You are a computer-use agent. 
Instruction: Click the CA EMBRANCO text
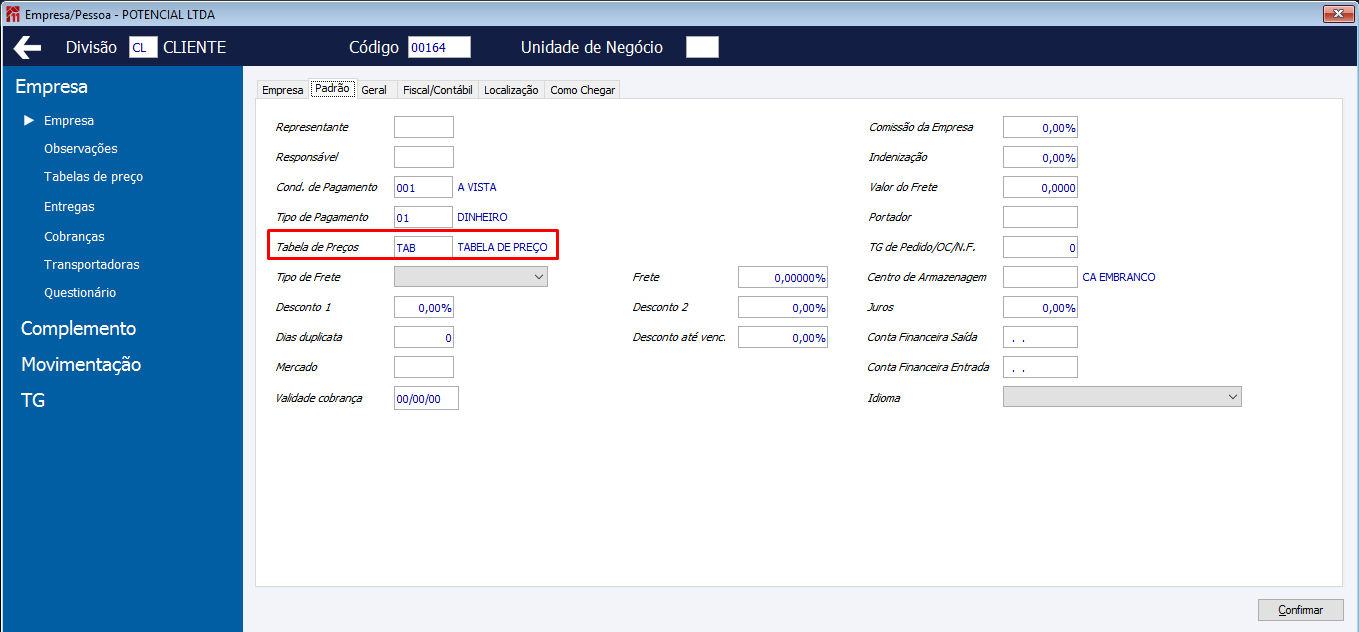1119,277
